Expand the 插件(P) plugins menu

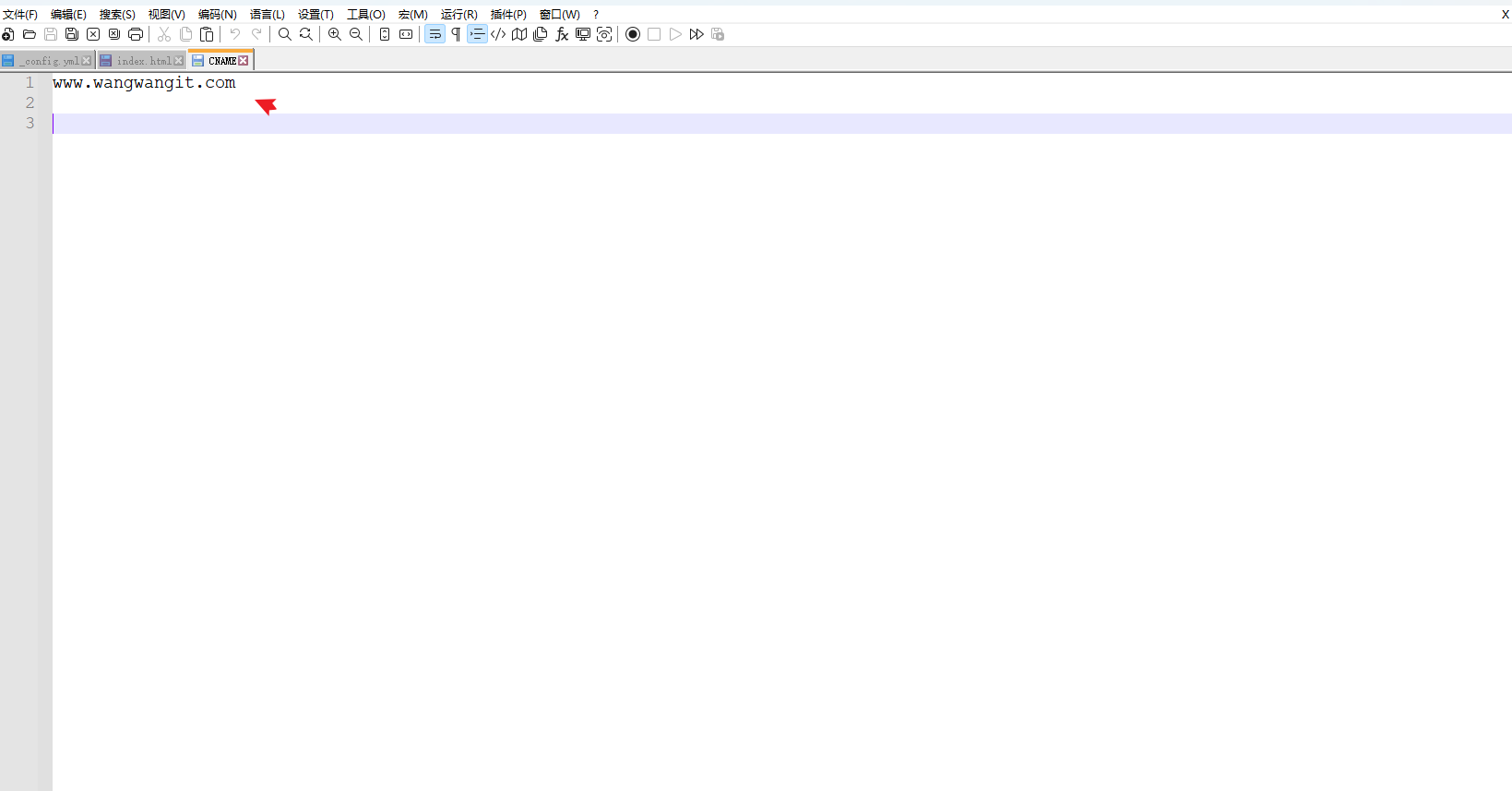(508, 14)
